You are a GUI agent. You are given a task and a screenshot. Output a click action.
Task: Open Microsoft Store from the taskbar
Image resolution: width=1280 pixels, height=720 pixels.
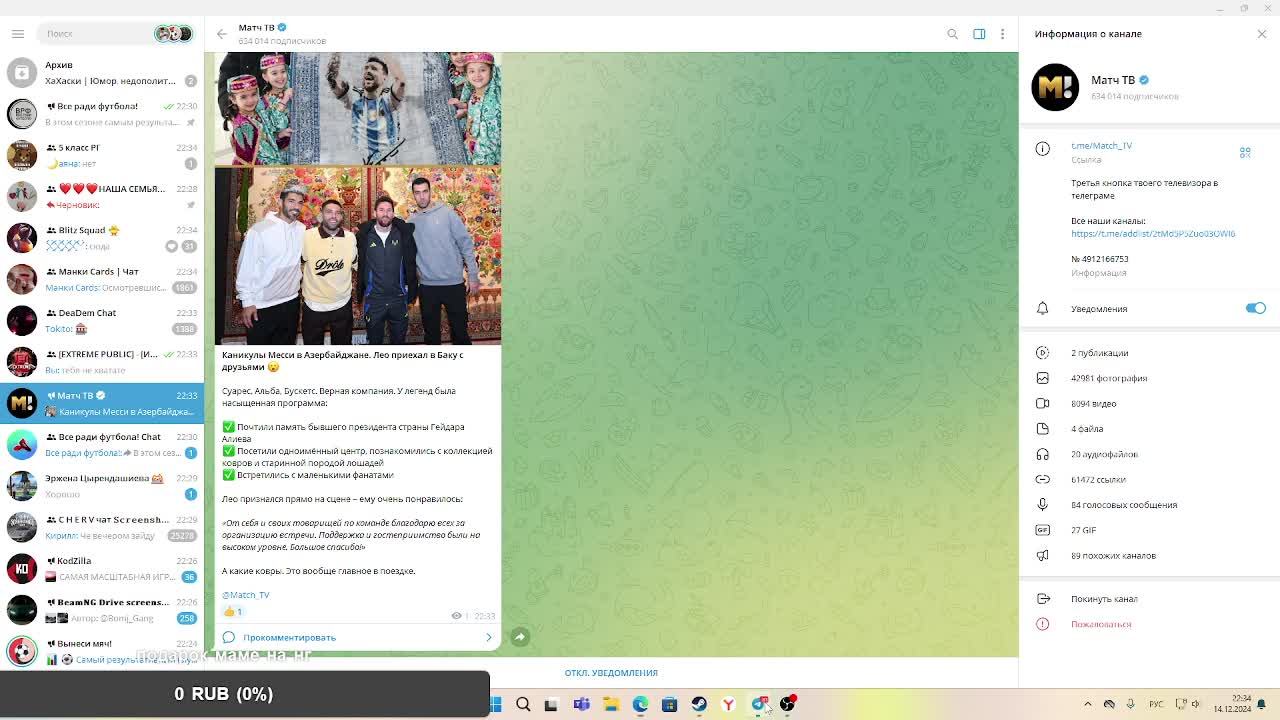(x=669, y=704)
